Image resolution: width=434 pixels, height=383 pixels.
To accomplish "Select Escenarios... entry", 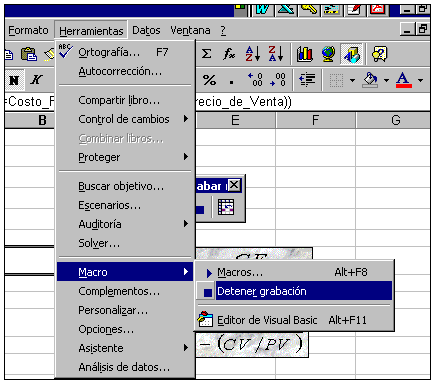I will (x=125, y=205).
